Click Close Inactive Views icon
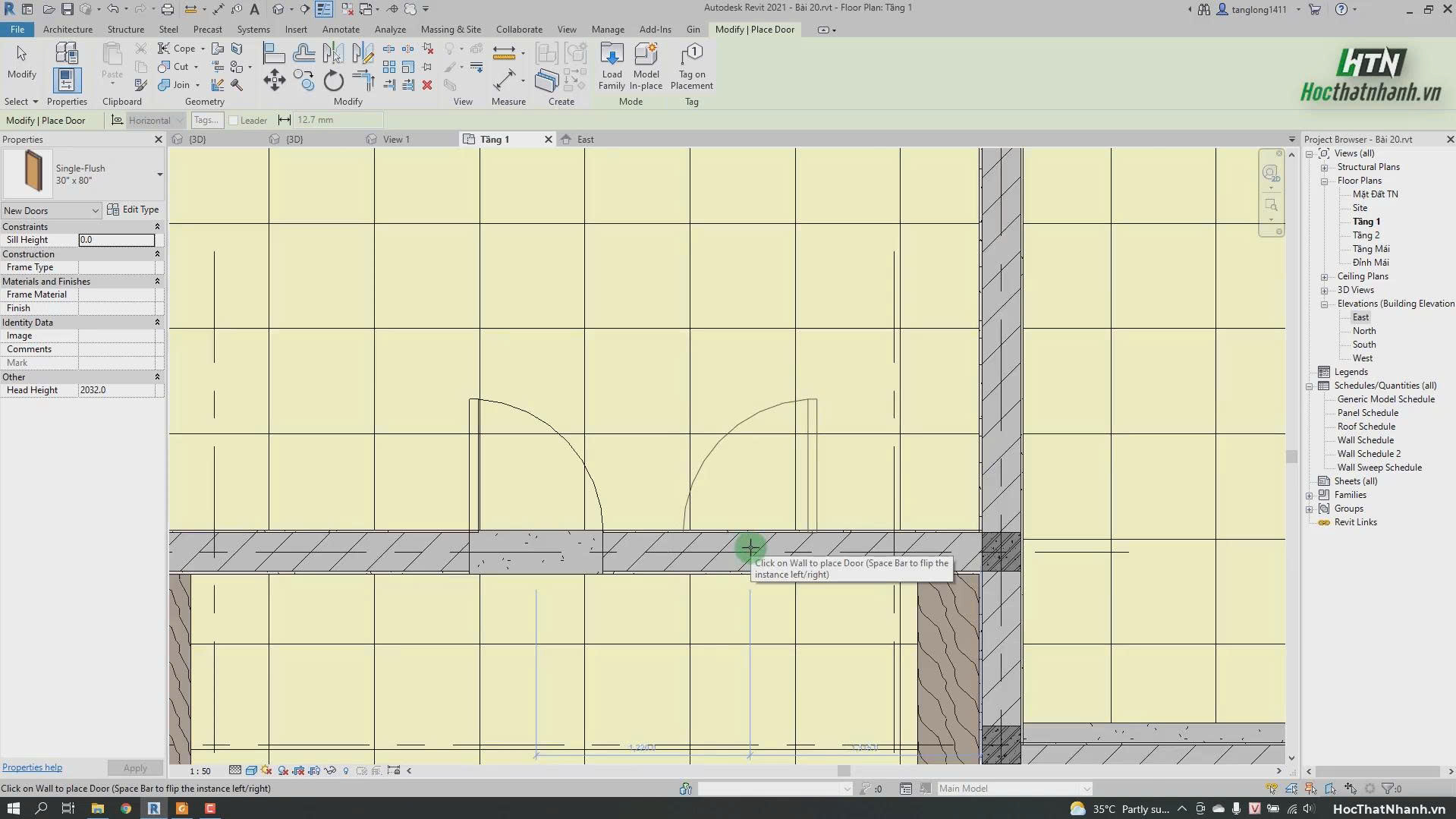 [x=347, y=9]
